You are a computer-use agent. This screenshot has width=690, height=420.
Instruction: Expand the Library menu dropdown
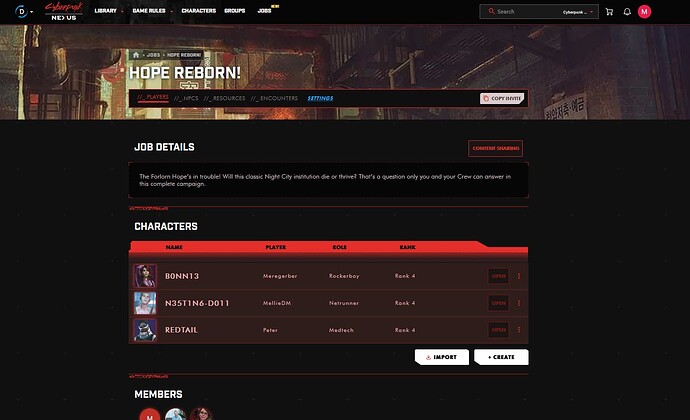pos(109,11)
